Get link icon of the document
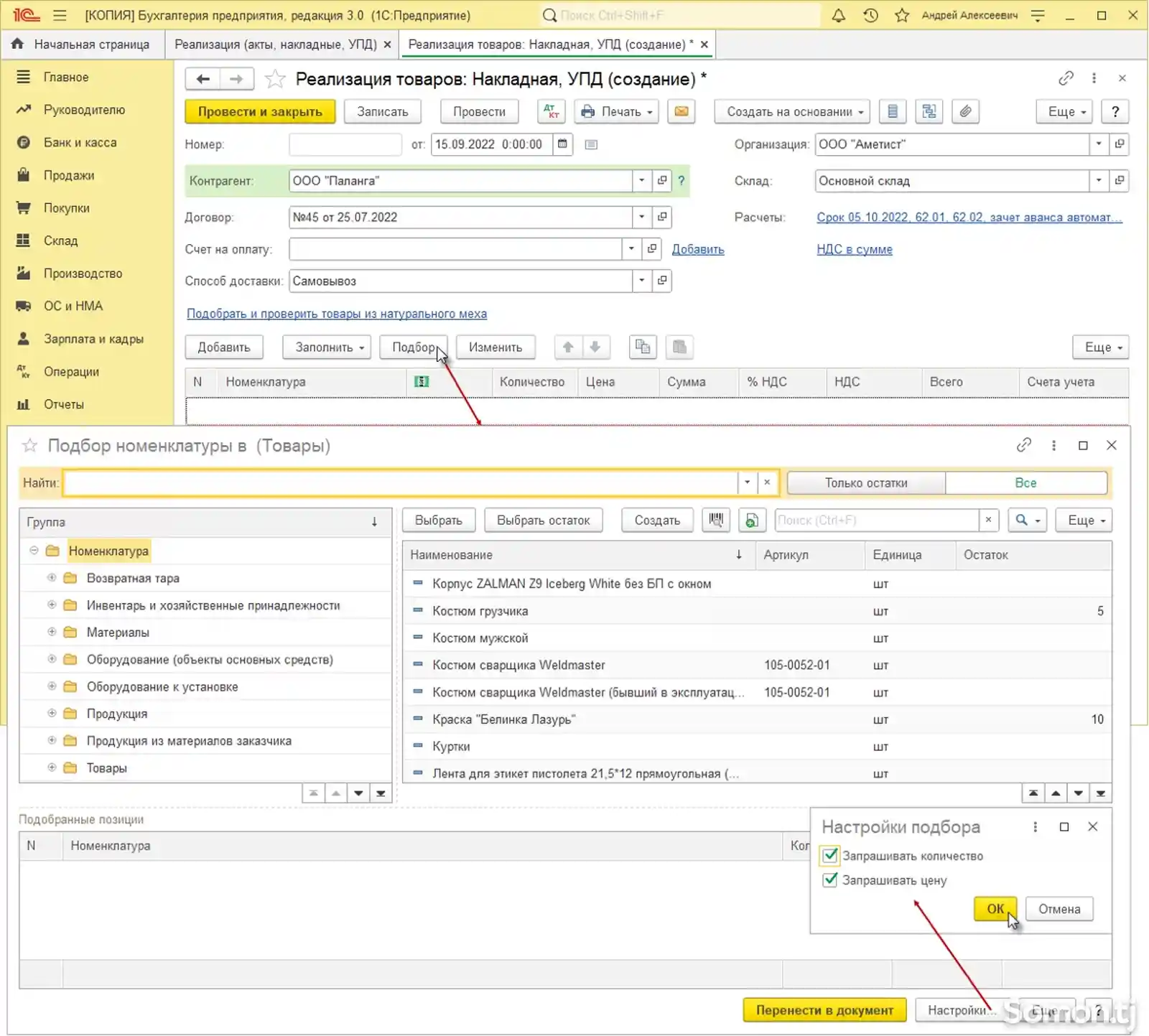The width and height of the screenshot is (1149, 1036). pos(1066,78)
